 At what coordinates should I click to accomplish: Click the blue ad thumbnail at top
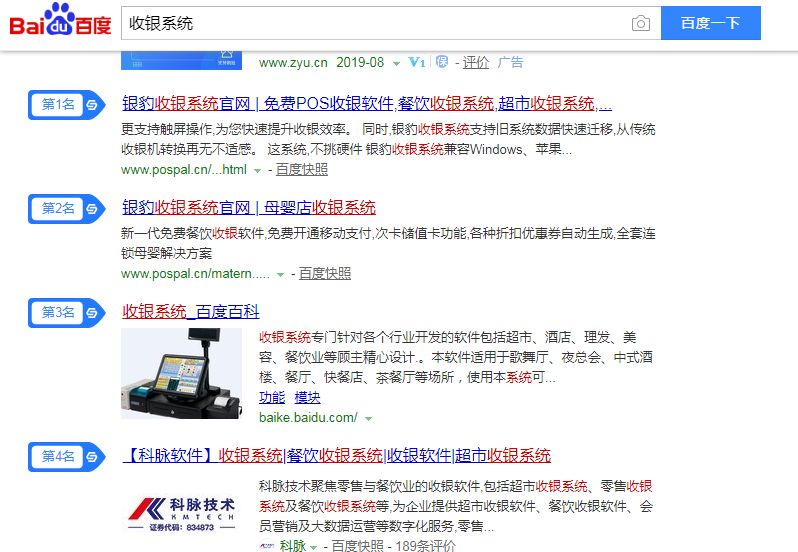(x=181, y=60)
